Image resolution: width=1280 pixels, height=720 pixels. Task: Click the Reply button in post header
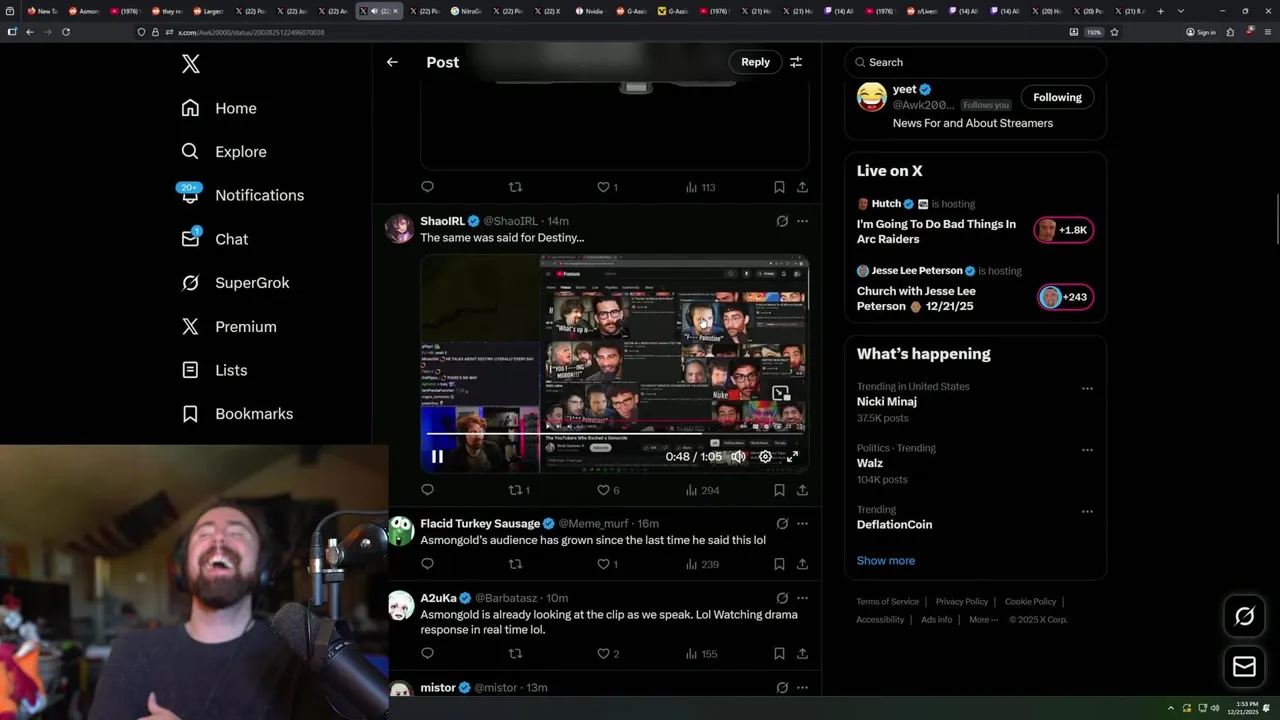click(x=755, y=62)
